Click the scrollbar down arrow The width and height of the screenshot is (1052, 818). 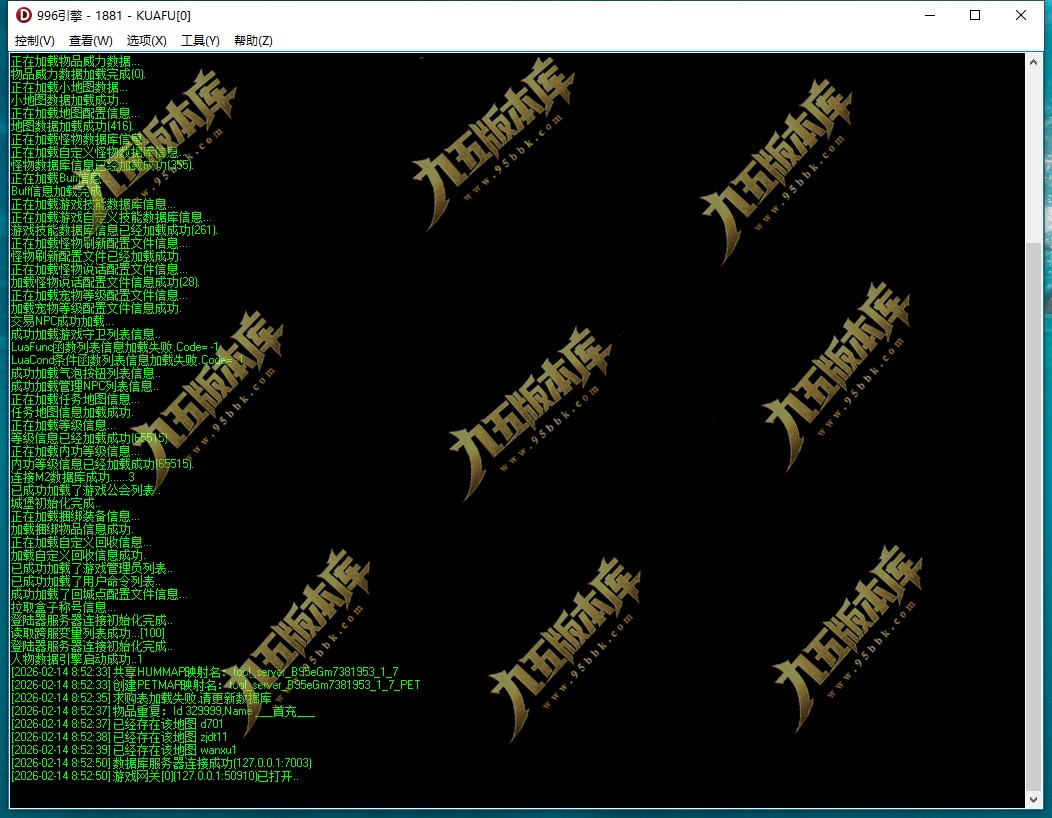(x=1033, y=800)
